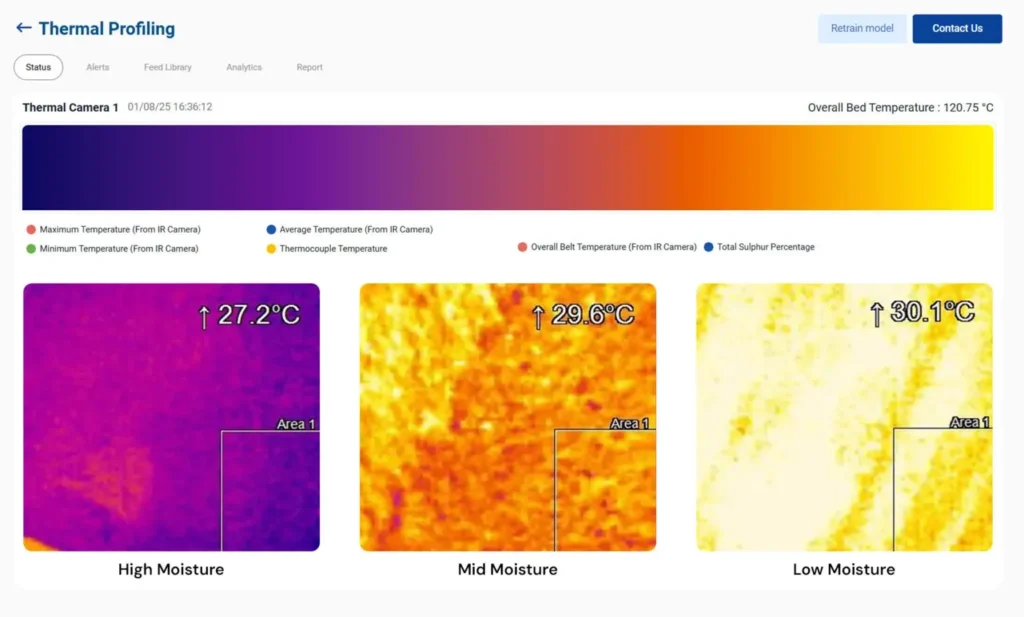Open the Report tab
Image resolution: width=1024 pixels, height=617 pixels.
coord(309,68)
